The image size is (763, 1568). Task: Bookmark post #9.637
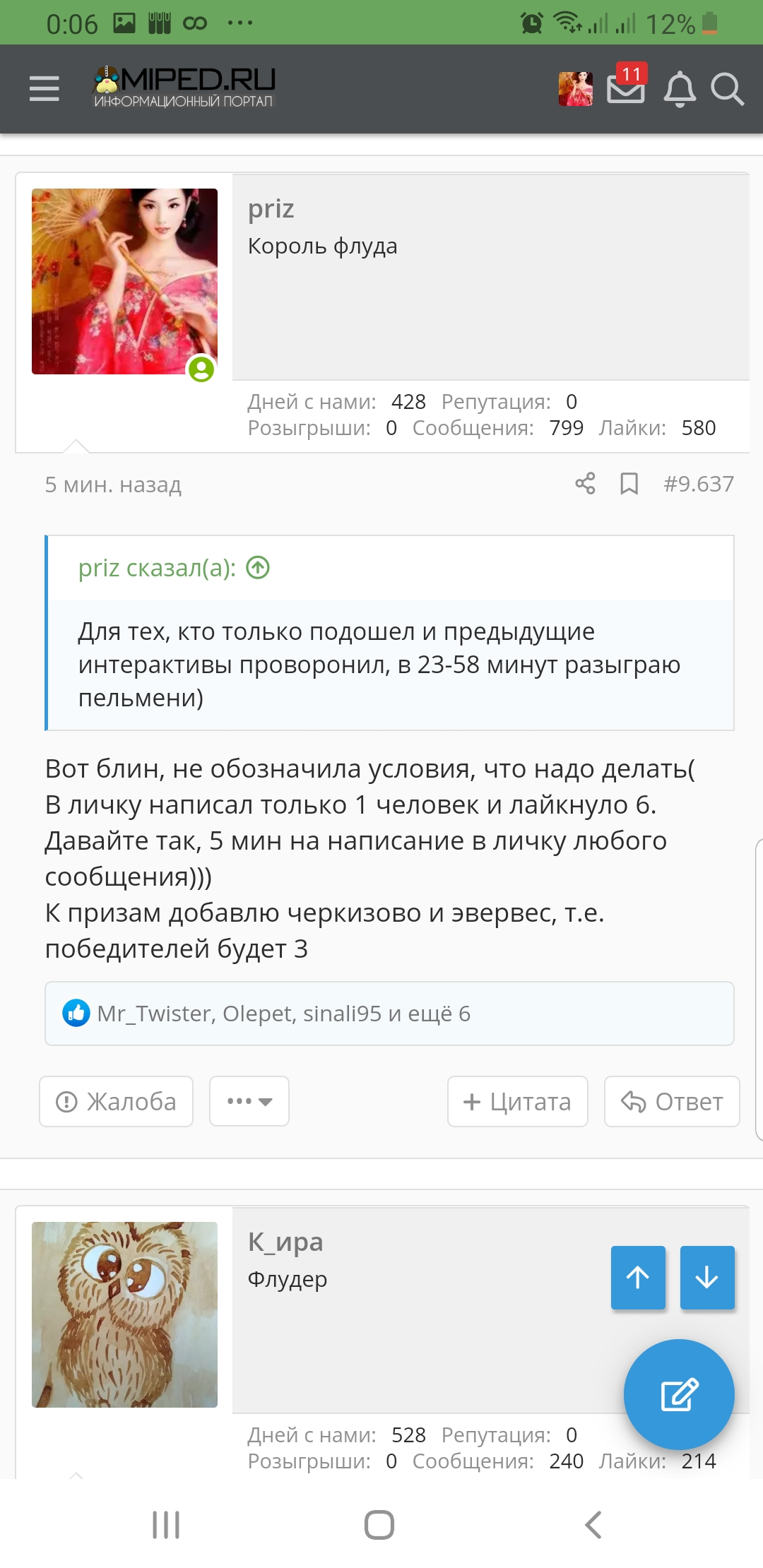click(629, 484)
